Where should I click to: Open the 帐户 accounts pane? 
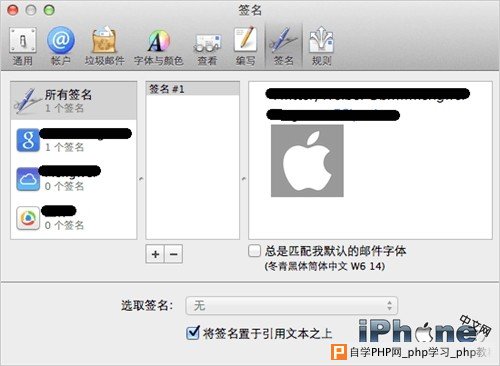coord(61,46)
